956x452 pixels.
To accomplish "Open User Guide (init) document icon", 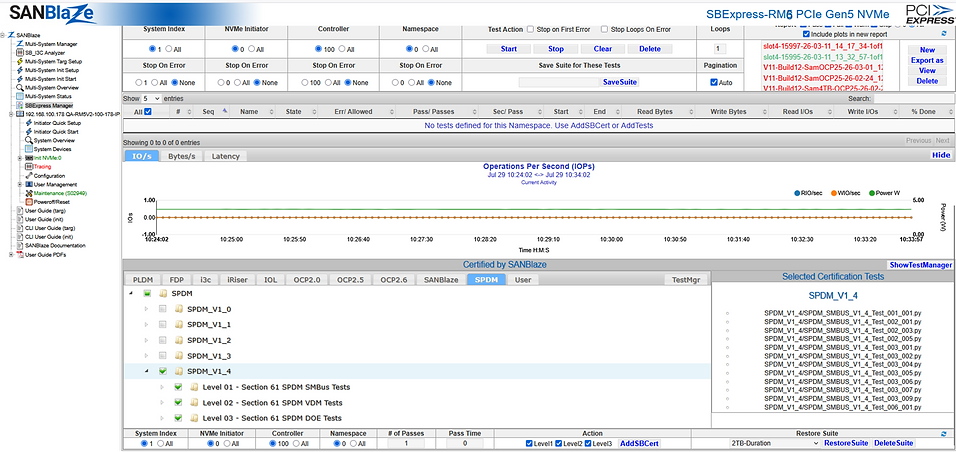I will (20, 219).
